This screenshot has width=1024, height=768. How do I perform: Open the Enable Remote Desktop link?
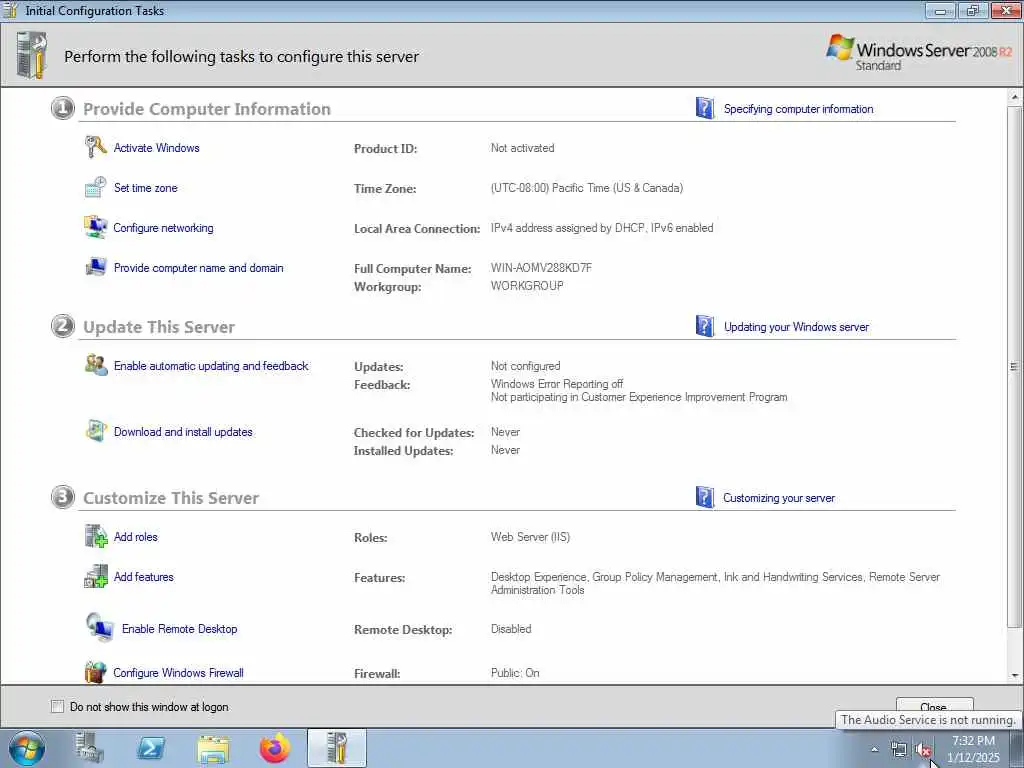coord(180,629)
